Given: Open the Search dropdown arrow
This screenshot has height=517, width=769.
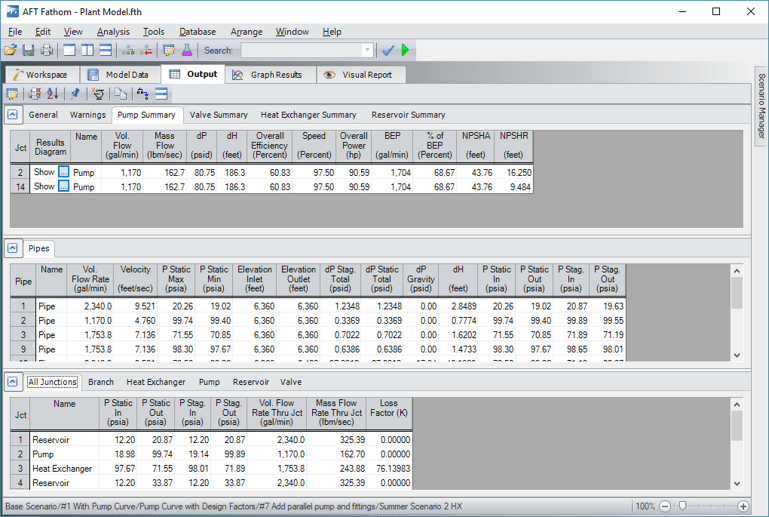Looking at the screenshot, I should point(367,50).
